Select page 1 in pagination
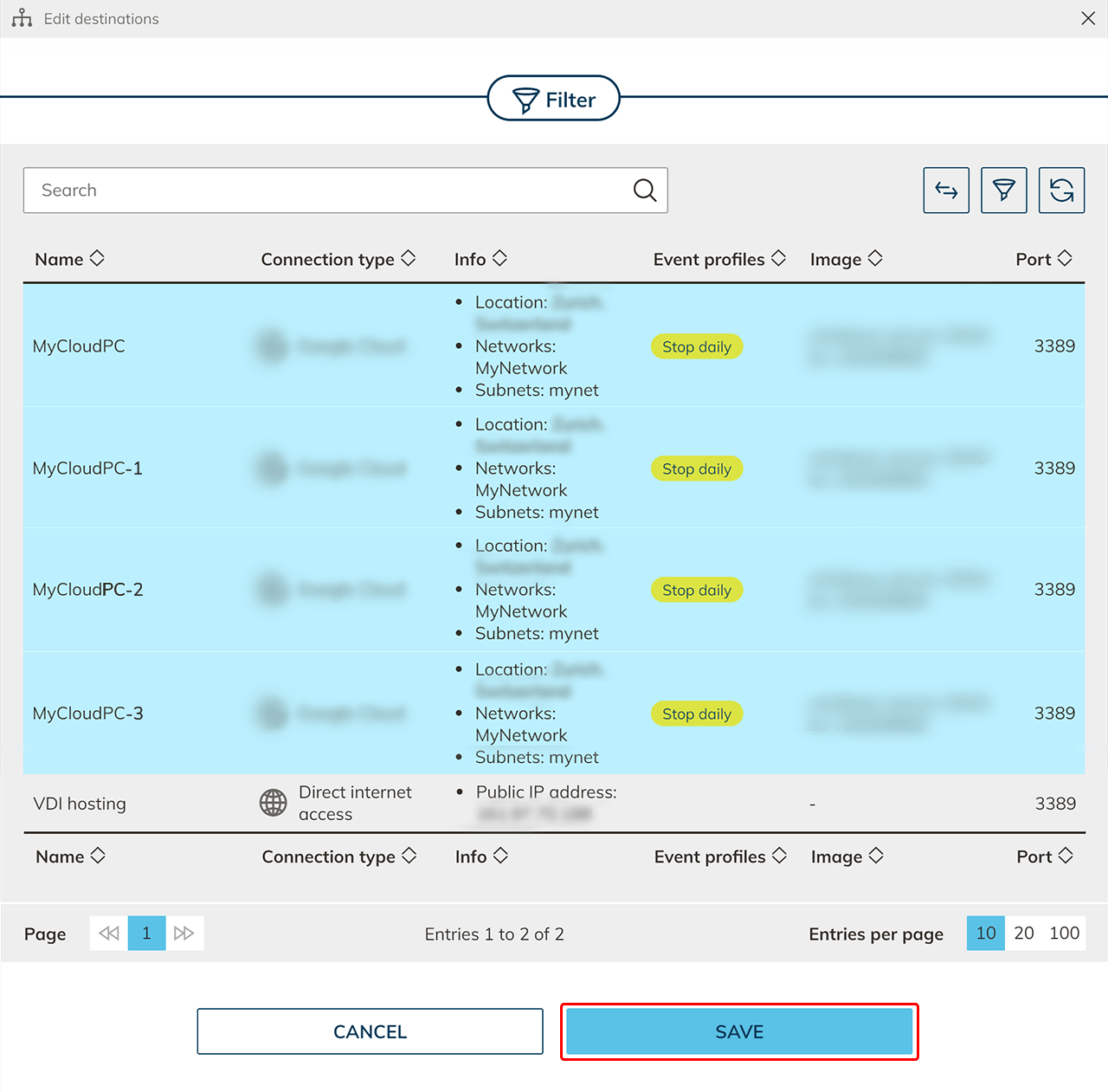The image size is (1108, 1092). tap(146, 934)
